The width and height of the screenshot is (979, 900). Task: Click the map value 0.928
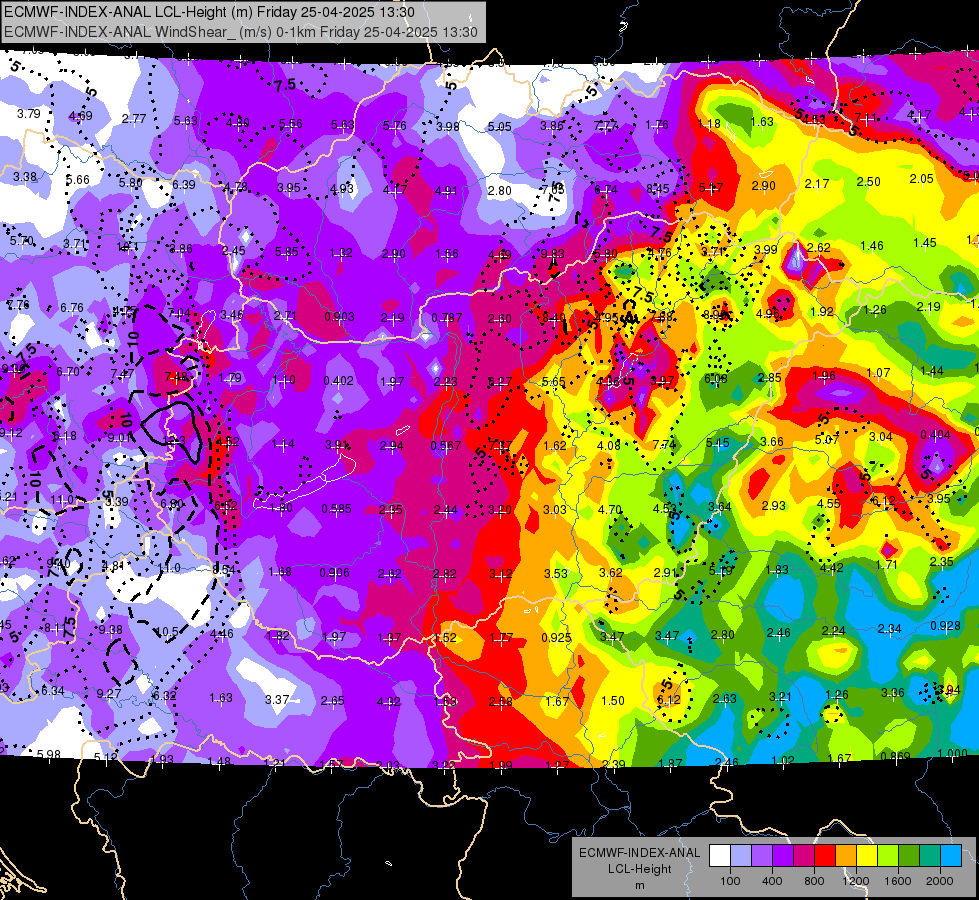click(945, 626)
